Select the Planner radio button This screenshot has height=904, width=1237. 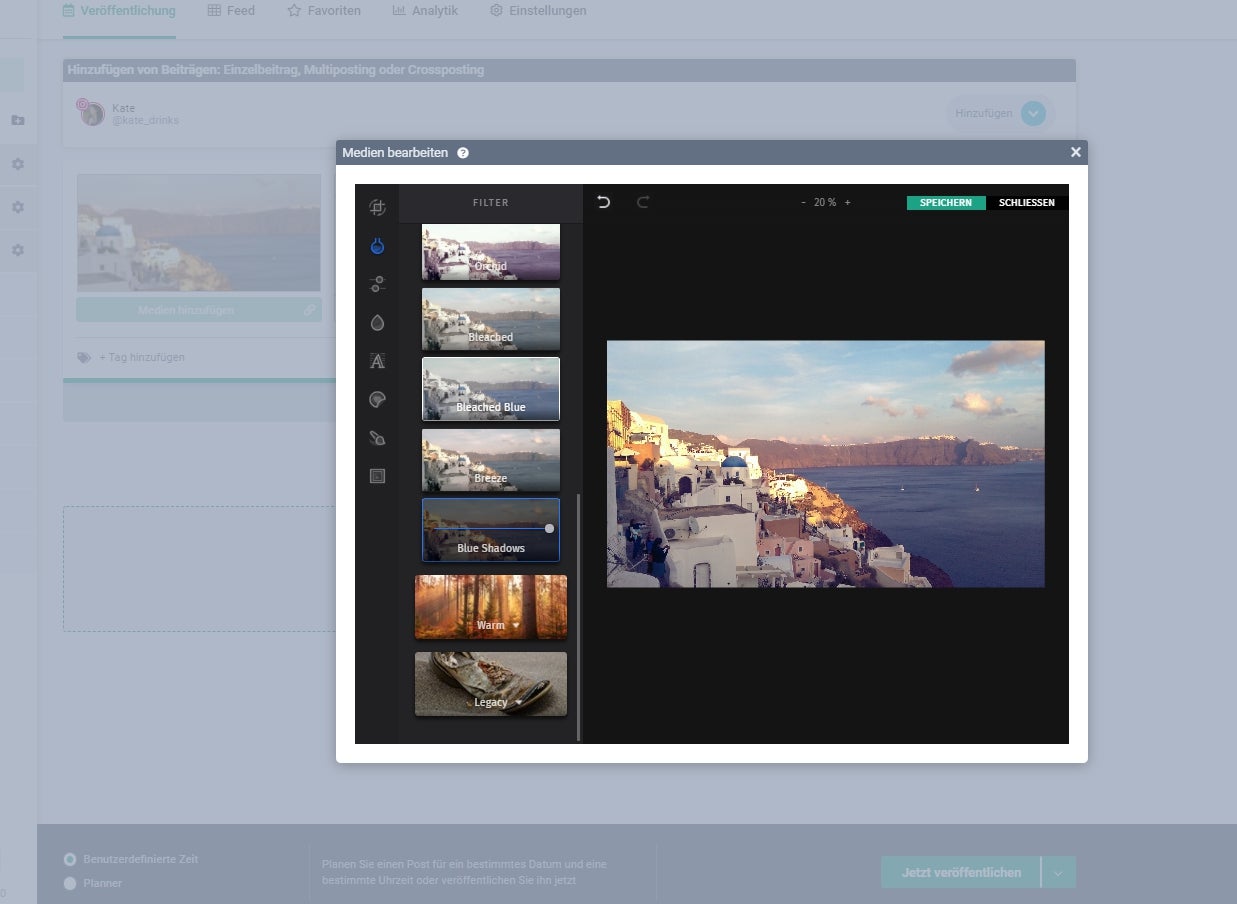click(71, 883)
